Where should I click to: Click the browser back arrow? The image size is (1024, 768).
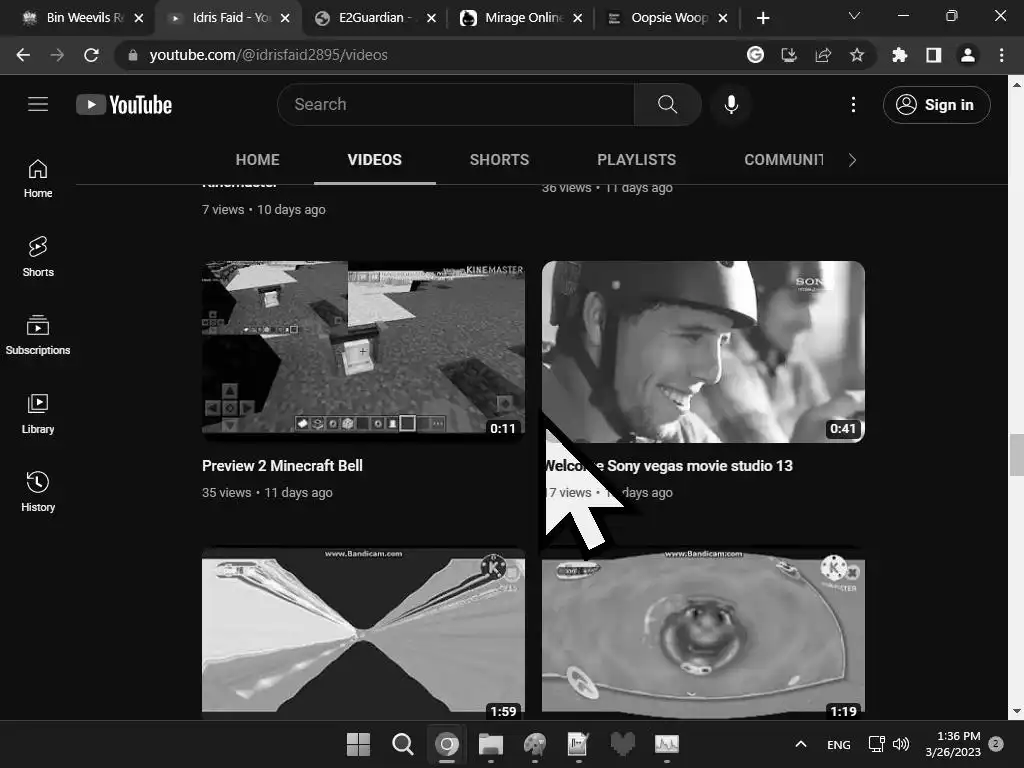coord(23,55)
